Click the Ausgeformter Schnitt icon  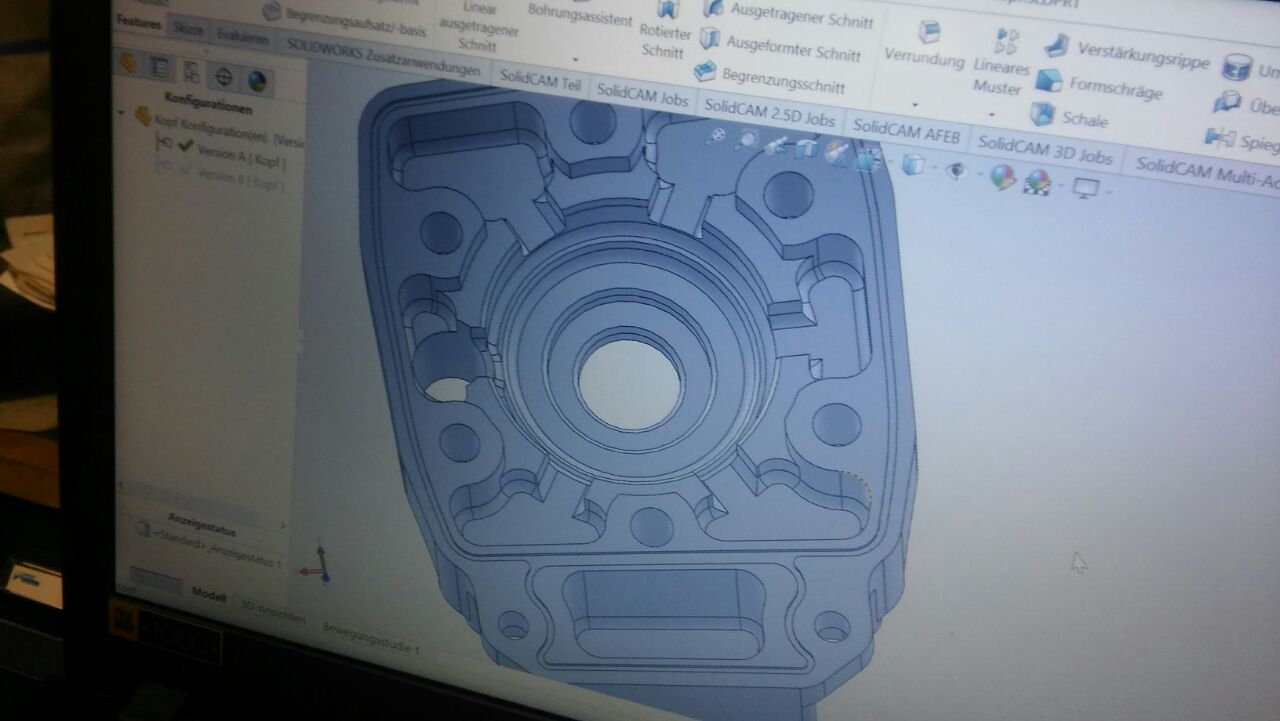pyautogui.click(x=709, y=39)
